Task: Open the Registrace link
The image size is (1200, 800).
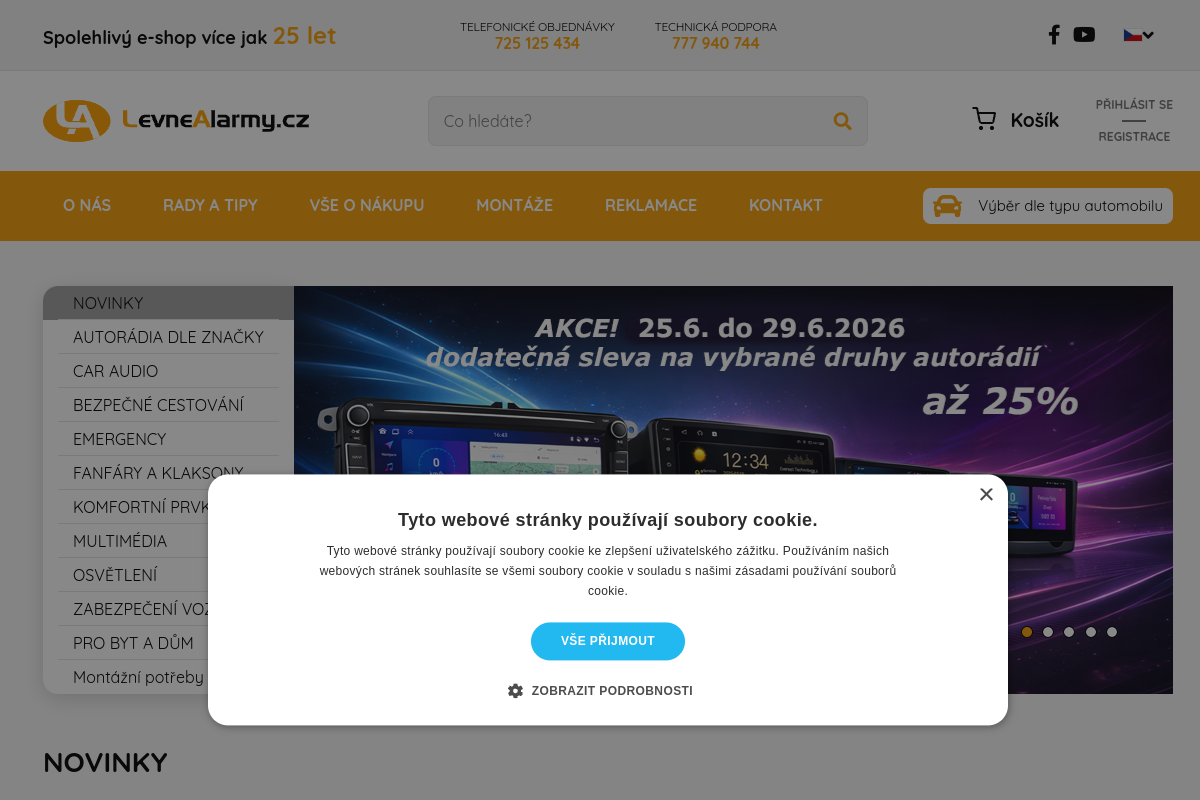Action: [x=1134, y=137]
